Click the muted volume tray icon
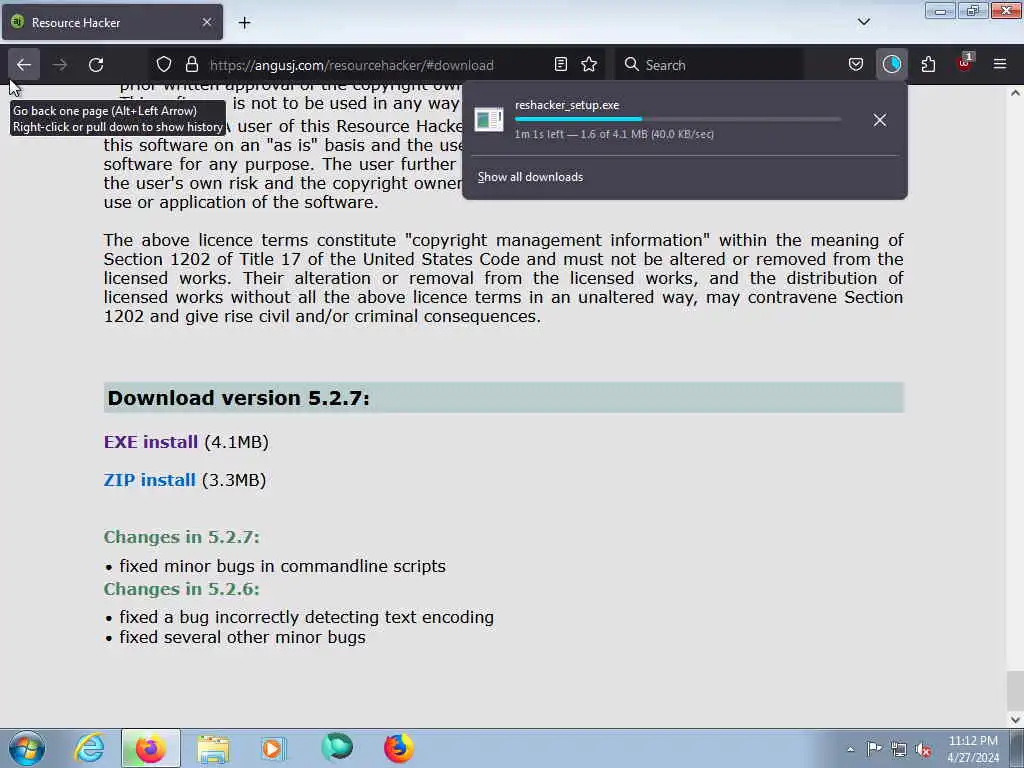Image resolution: width=1024 pixels, height=768 pixels. [923, 749]
